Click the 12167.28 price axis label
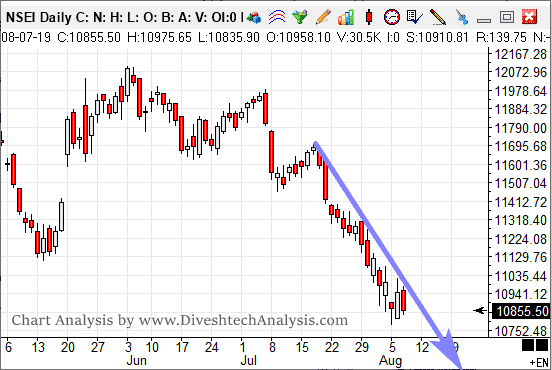552x370 pixels. tap(520, 55)
